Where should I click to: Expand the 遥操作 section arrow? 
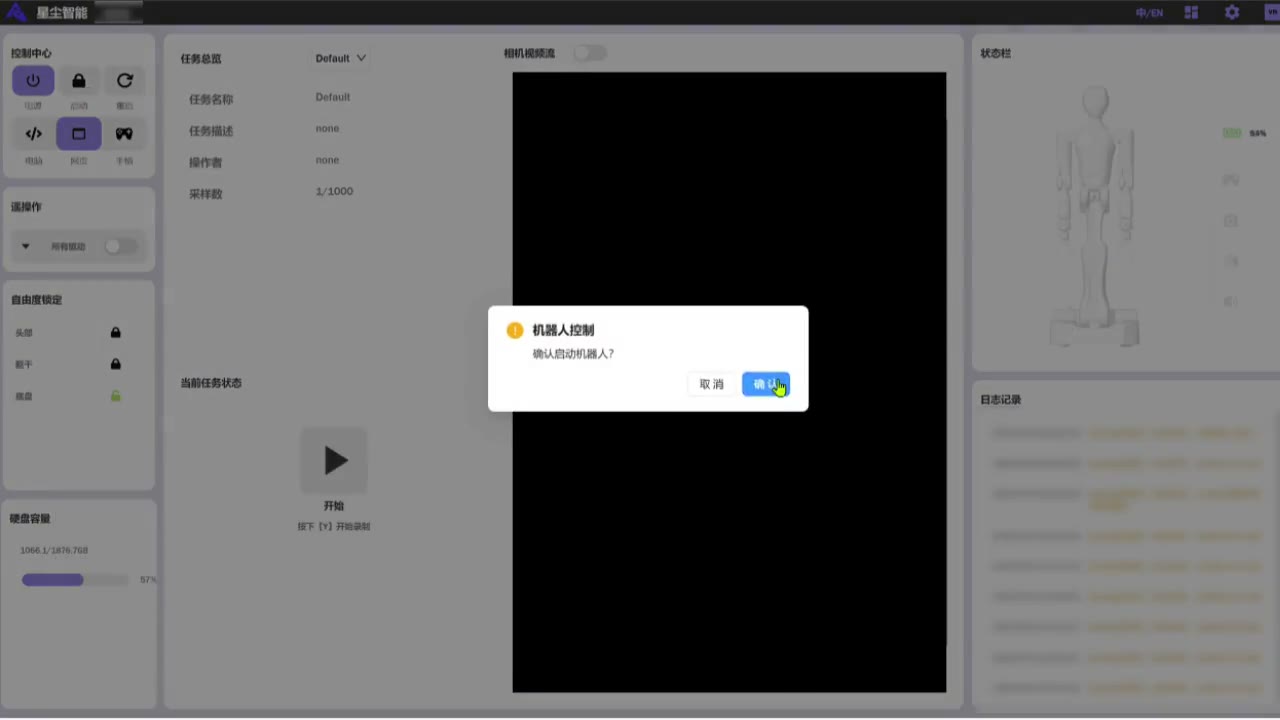(26, 246)
